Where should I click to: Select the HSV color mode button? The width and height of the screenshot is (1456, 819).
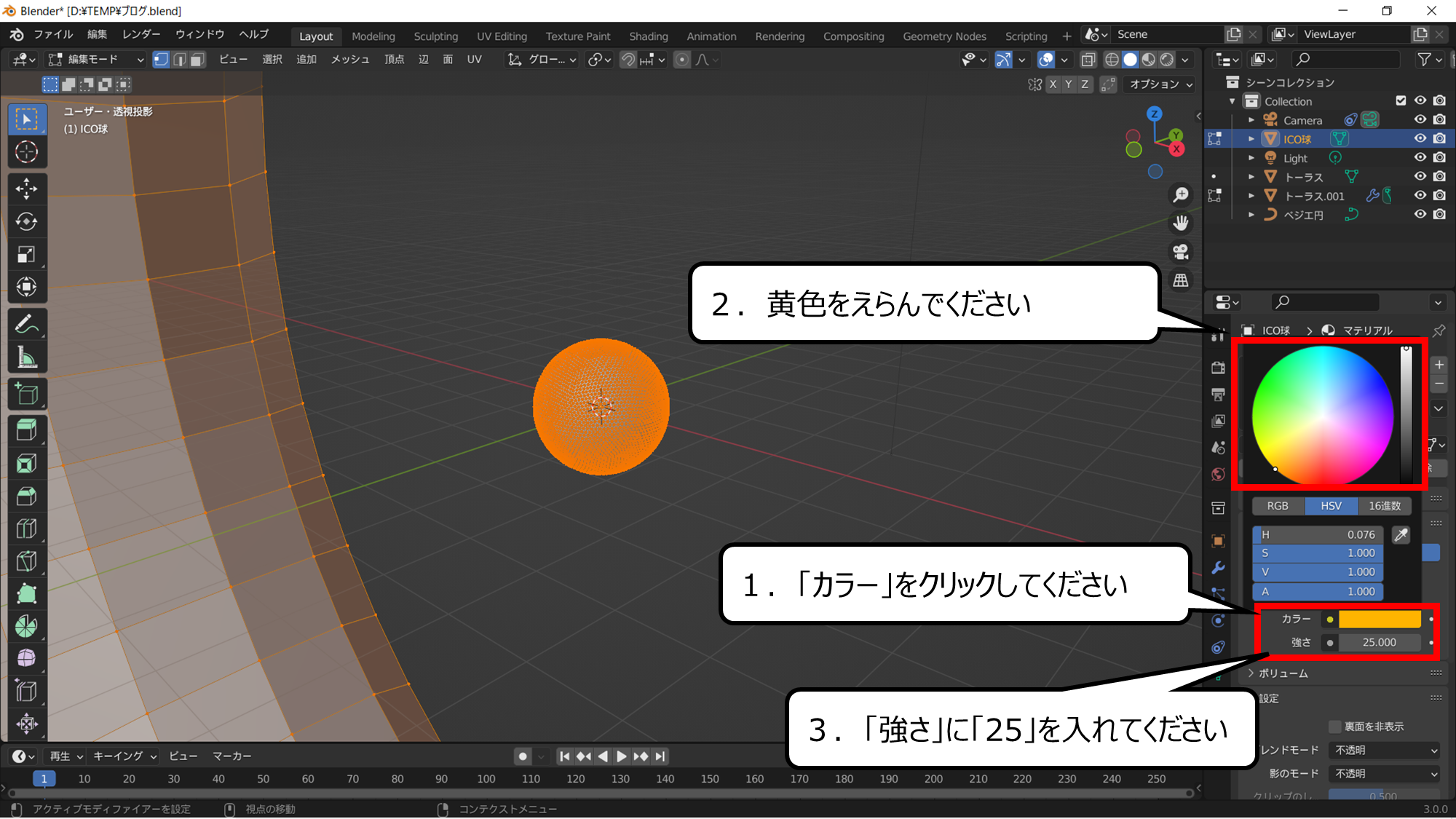(1331, 506)
